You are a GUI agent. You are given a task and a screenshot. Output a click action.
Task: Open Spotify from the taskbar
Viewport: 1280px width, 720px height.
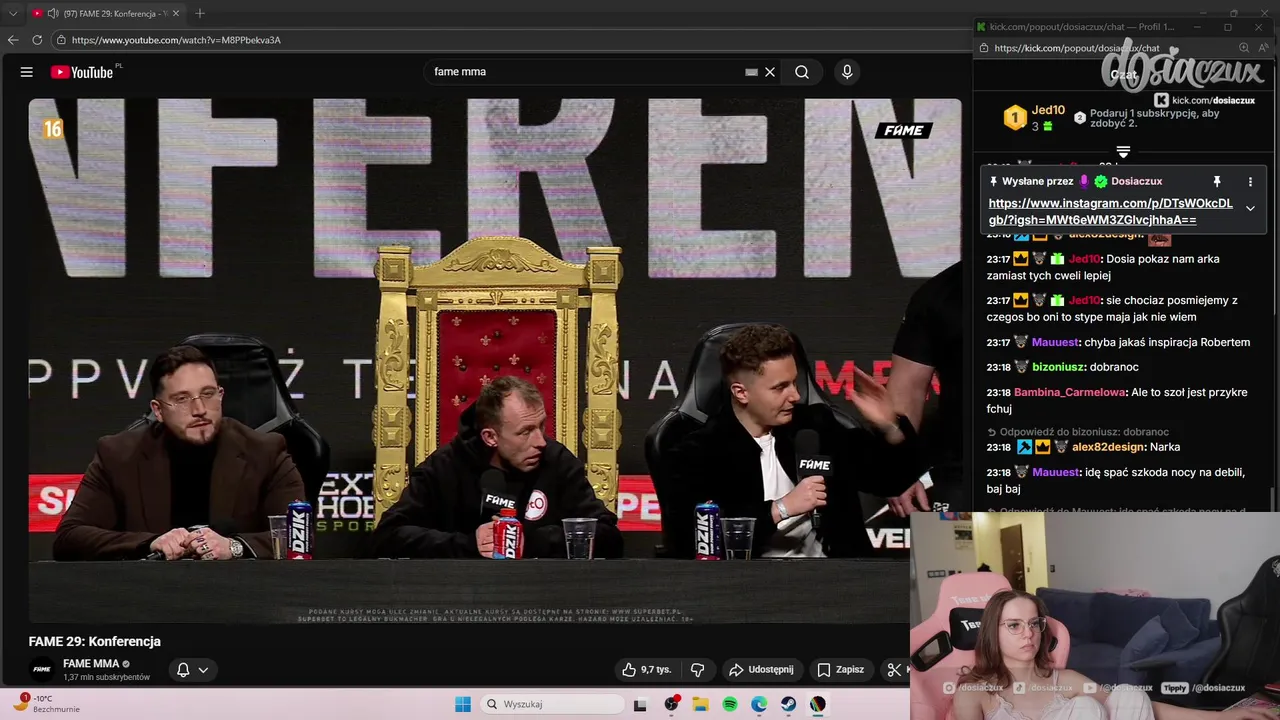(730, 704)
